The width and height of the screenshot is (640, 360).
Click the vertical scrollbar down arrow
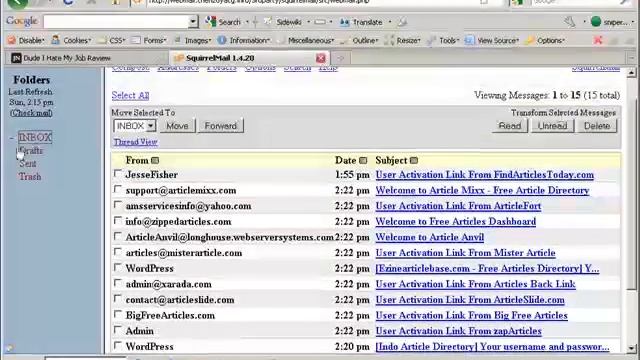pyautogui.click(x=631, y=349)
